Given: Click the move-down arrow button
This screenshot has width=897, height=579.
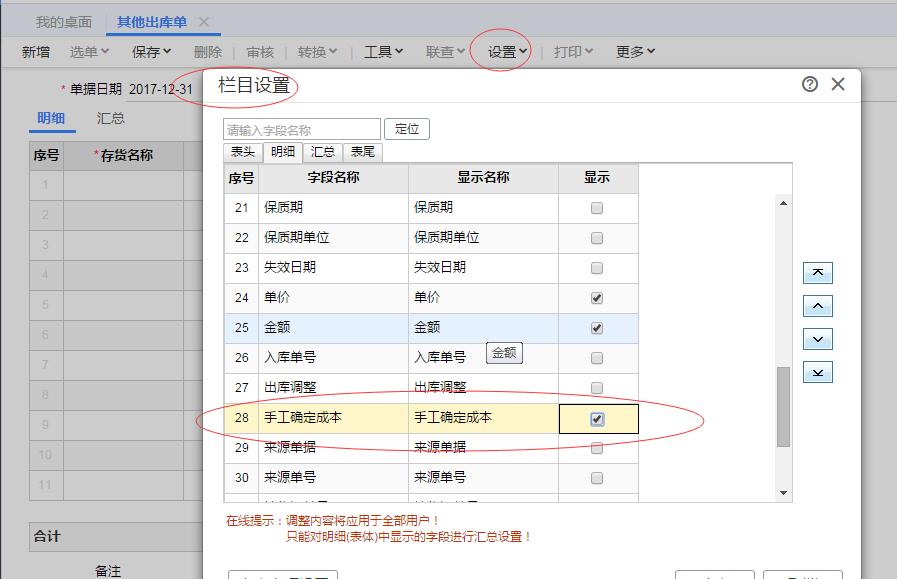Looking at the screenshot, I should 817,339.
